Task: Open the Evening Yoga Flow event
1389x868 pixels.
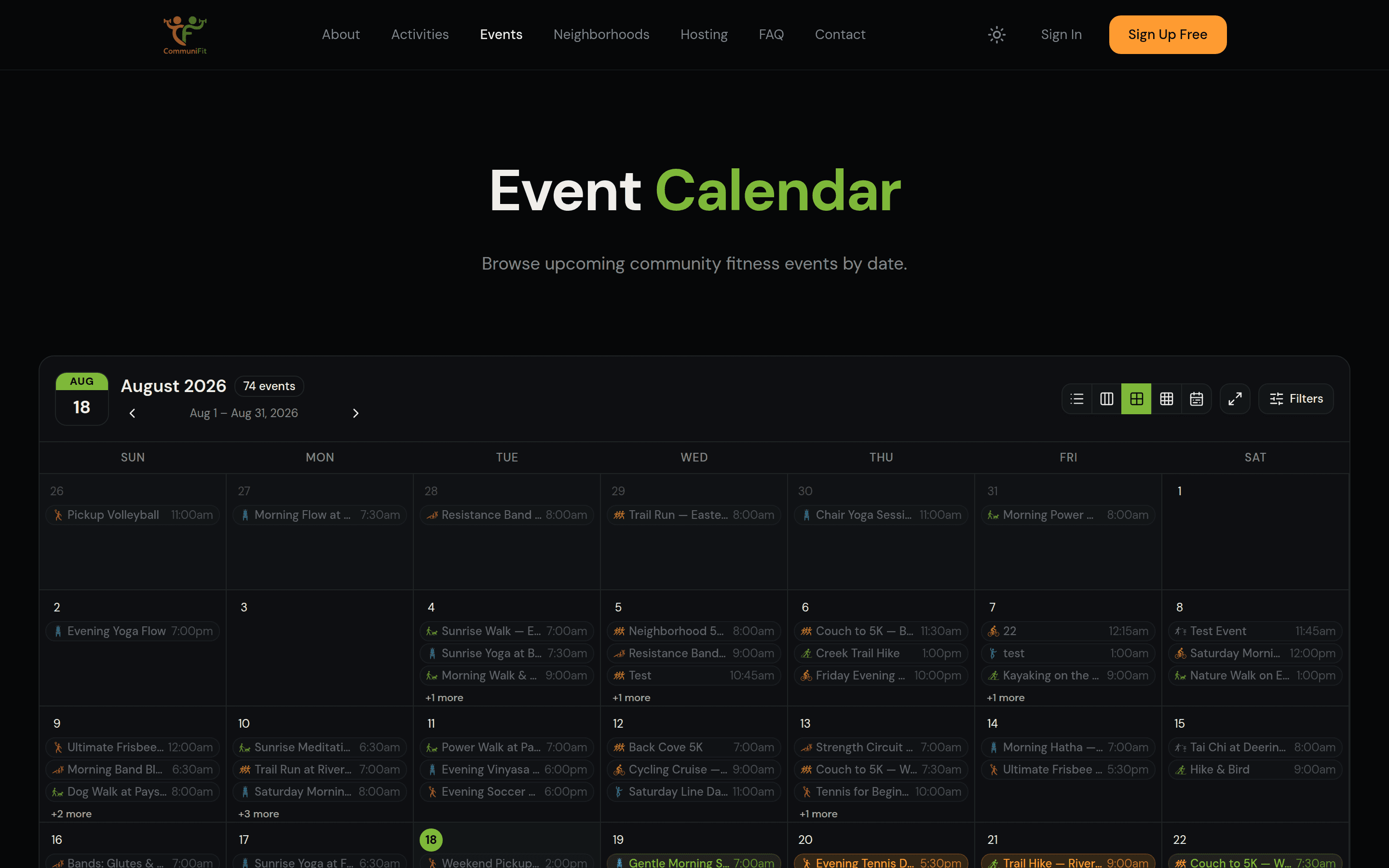Action: point(133,631)
